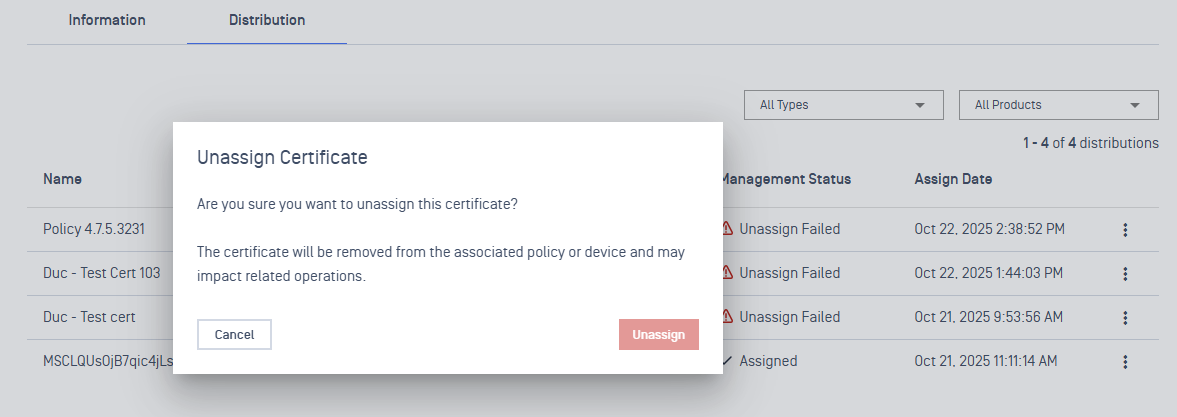Sort by the Name column header

pyautogui.click(x=62, y=179)
